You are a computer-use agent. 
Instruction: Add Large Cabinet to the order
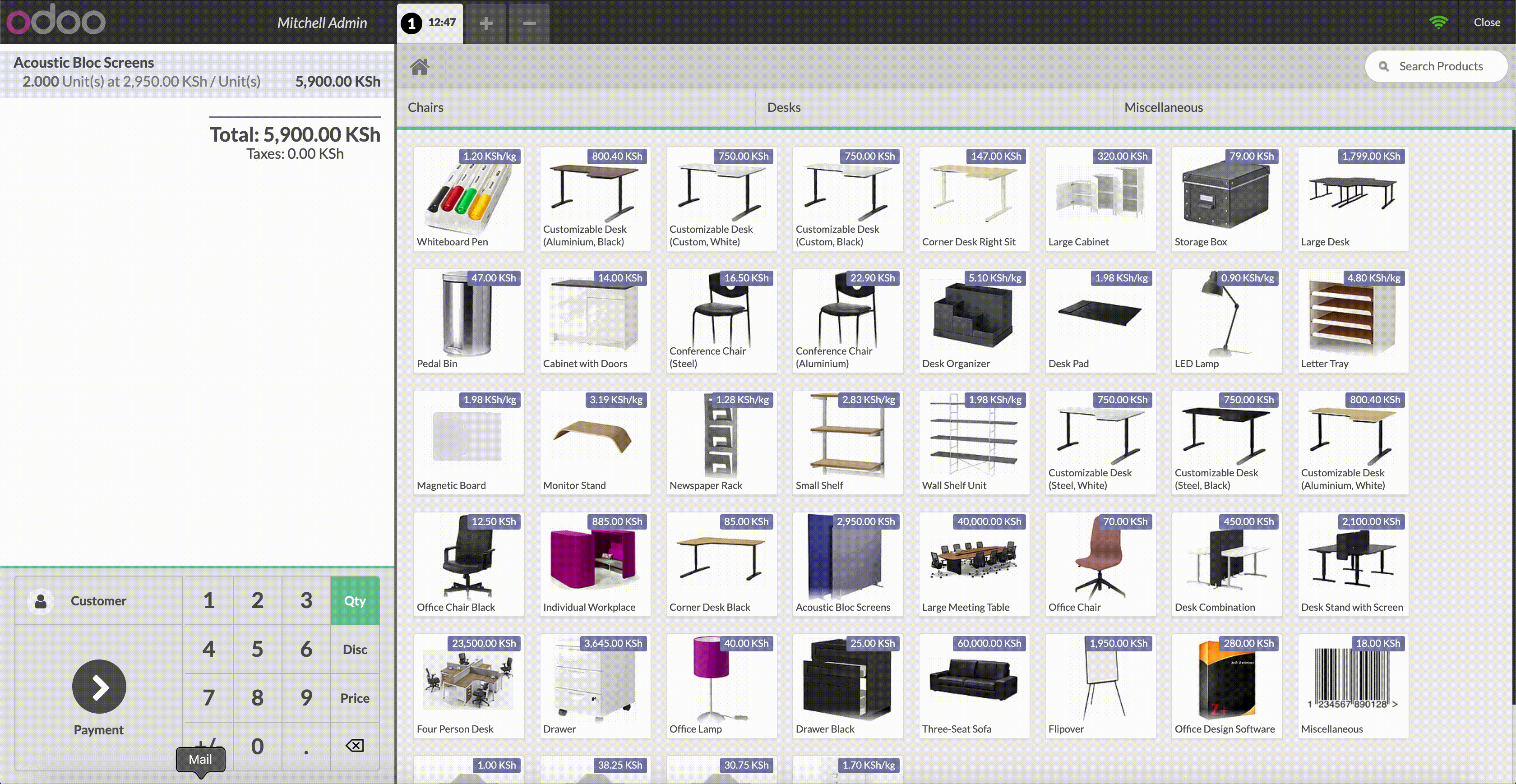[1100, 199]
